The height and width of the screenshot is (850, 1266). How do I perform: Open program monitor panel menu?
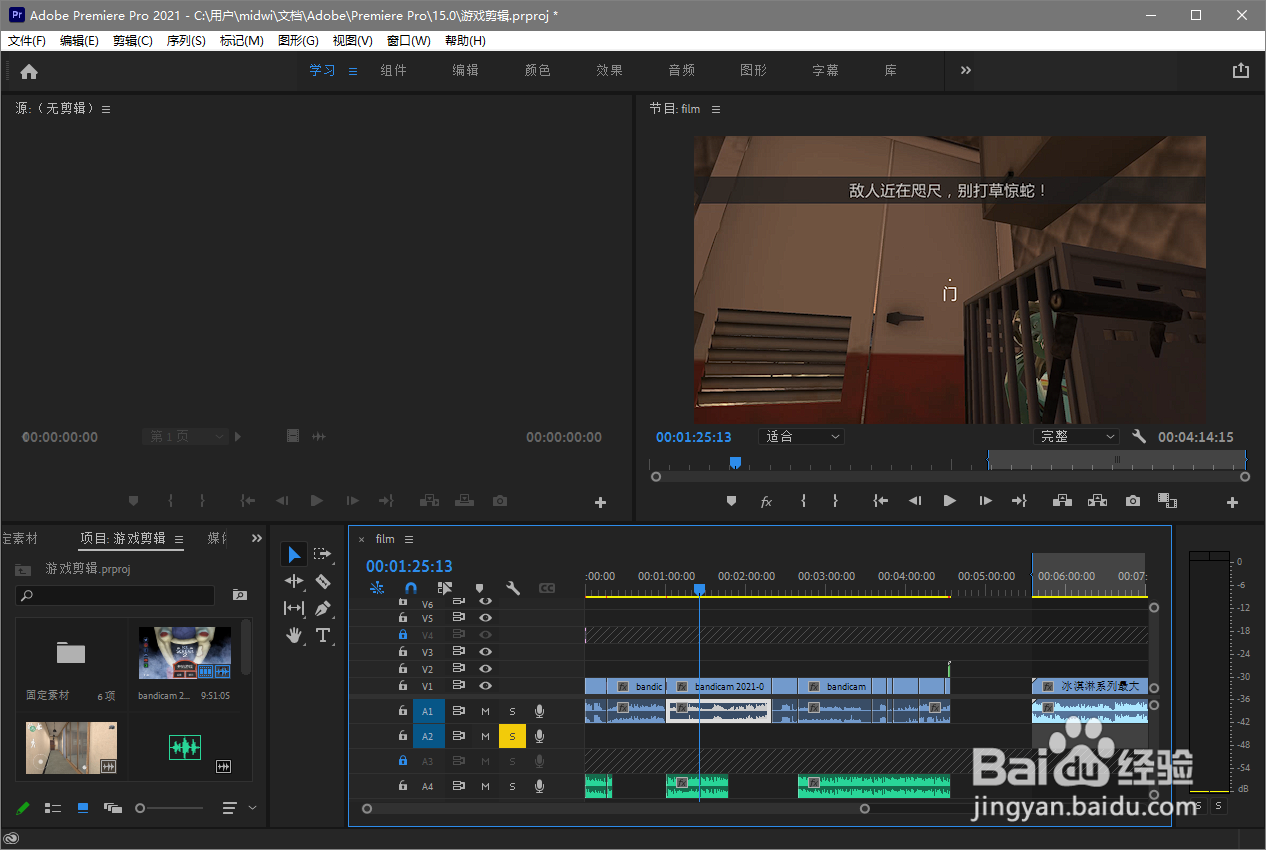[716, 109]
